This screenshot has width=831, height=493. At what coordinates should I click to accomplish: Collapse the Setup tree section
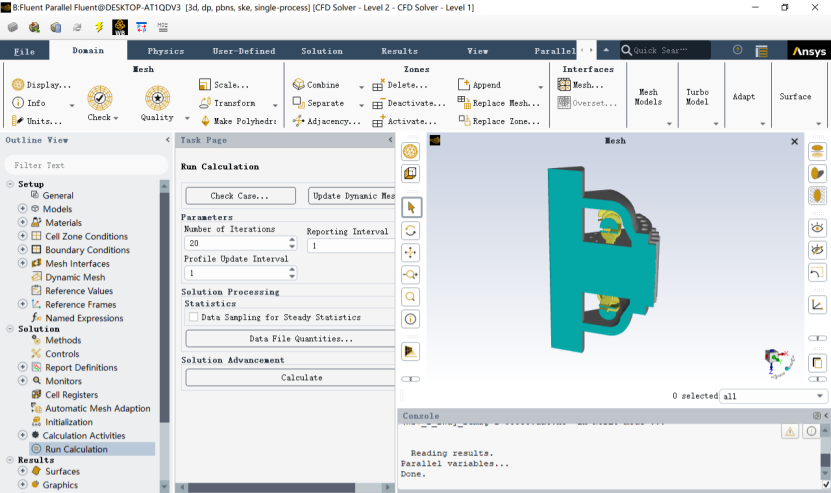(10, 184)
